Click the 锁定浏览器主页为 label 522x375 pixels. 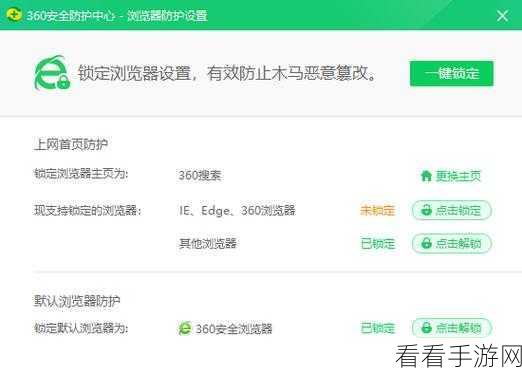81,174
